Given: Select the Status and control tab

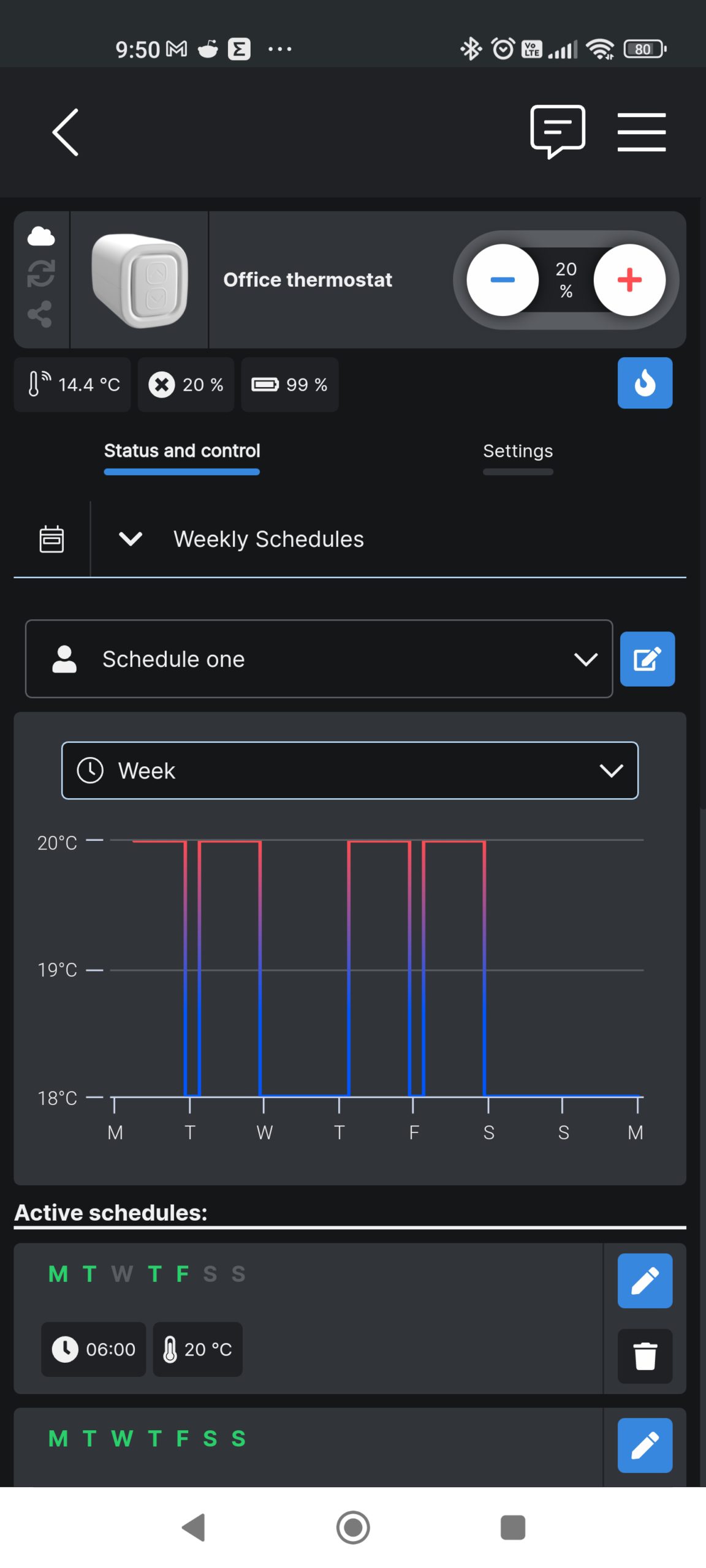Looking at the screenshot, I should [182, 451].
